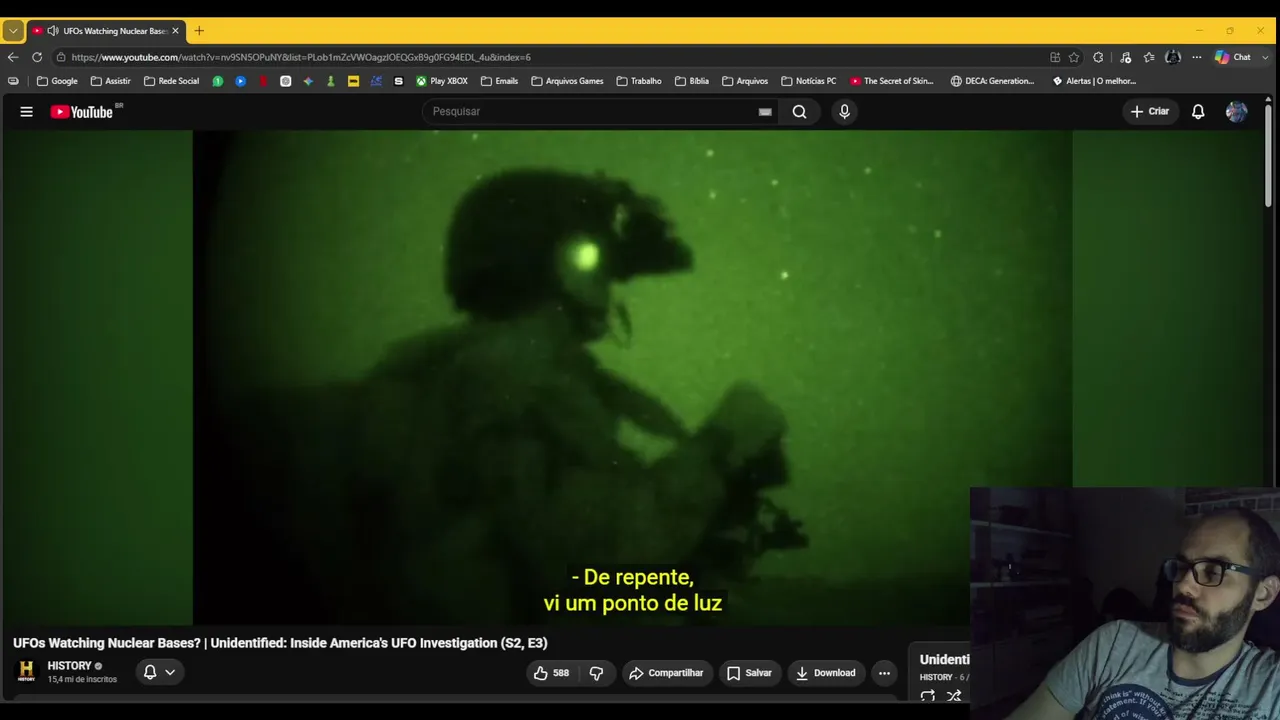Open the Bíblia bookmarks folder
The width and height of the screenshot is (1280, 720).
pos(691,81)
